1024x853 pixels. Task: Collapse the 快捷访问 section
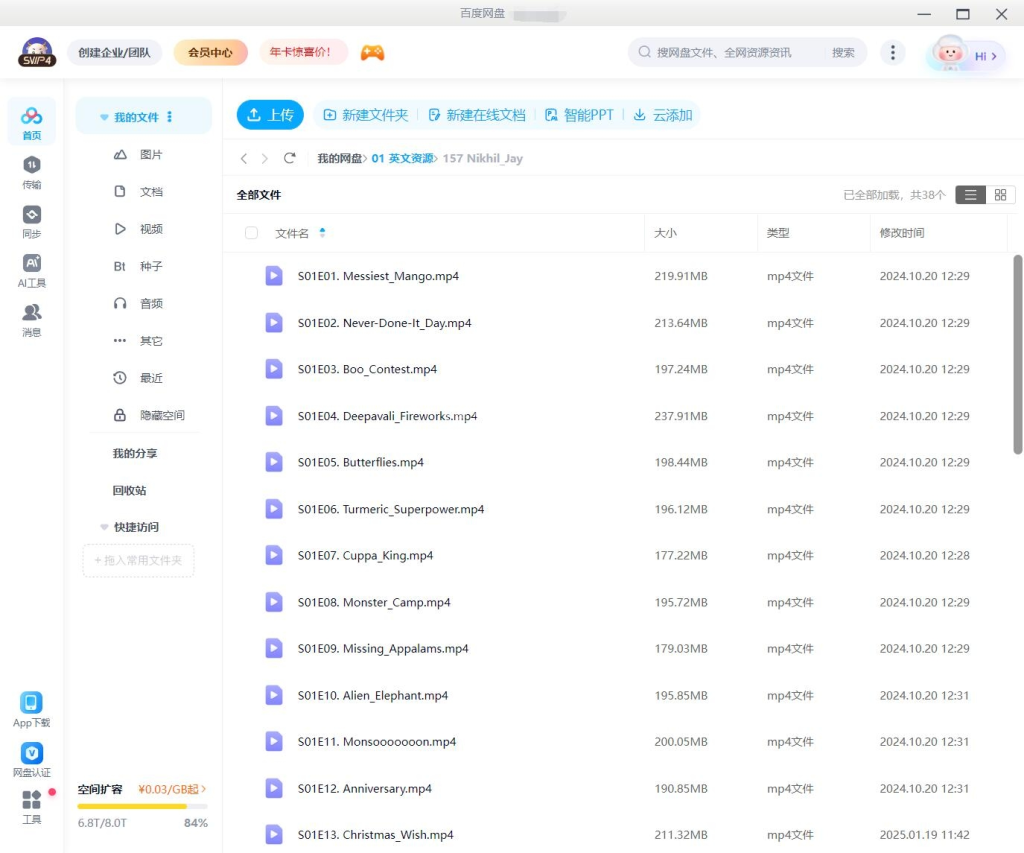104,527
